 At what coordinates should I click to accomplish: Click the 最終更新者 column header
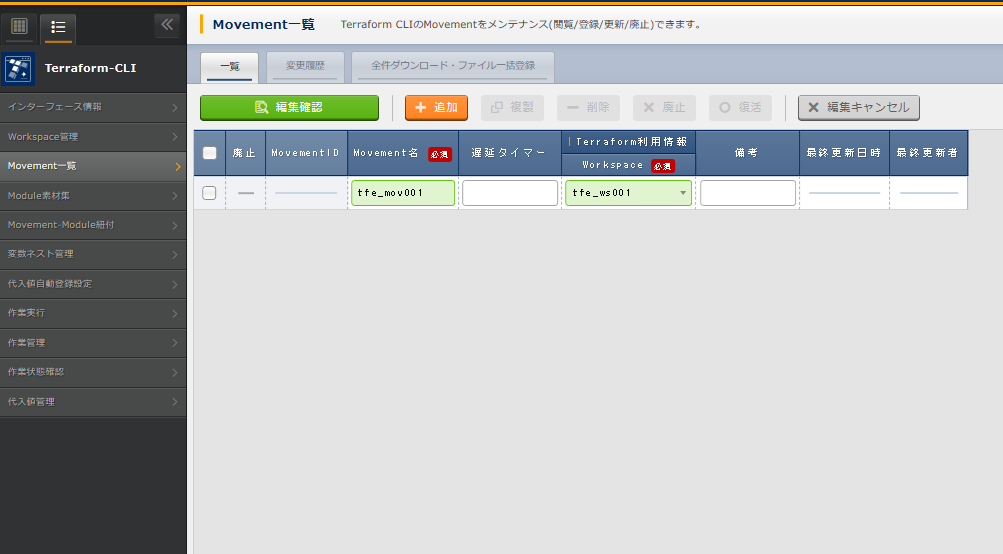point(928,153)
